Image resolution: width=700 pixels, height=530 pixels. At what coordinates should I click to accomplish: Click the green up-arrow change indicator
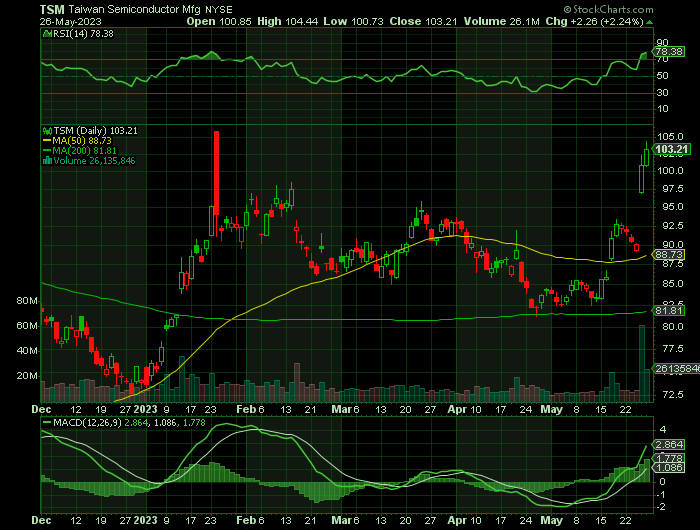pos(650,22)
